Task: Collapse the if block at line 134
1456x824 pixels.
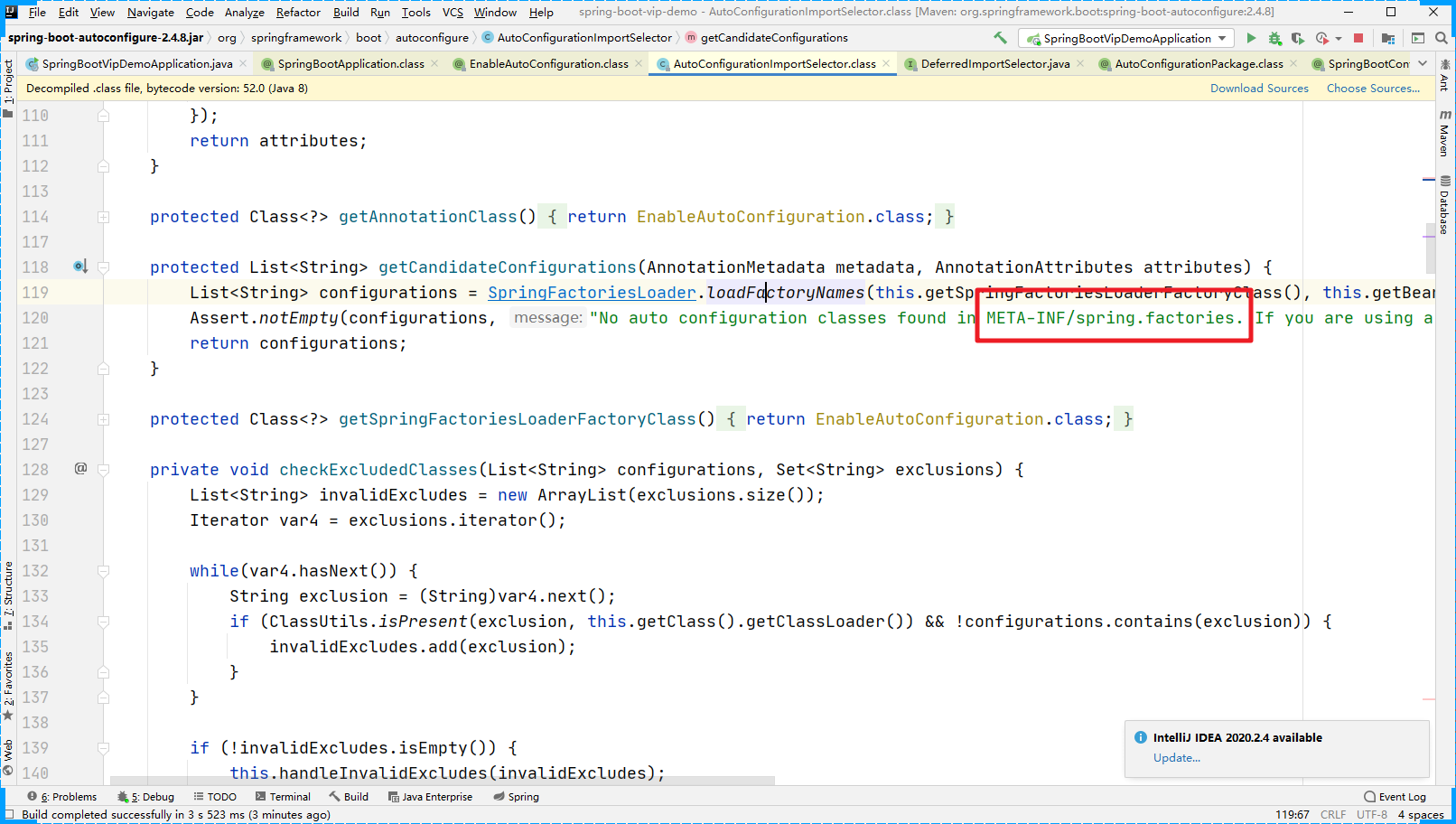Action: (103, 622)
